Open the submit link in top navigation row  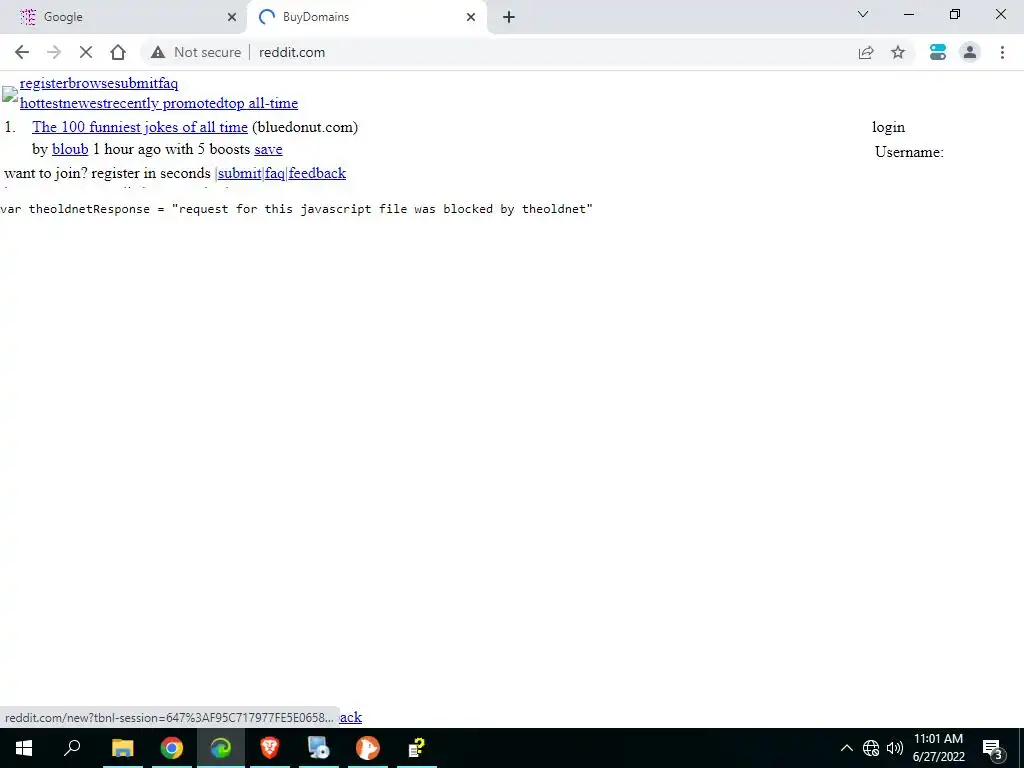tap(136, 83)
